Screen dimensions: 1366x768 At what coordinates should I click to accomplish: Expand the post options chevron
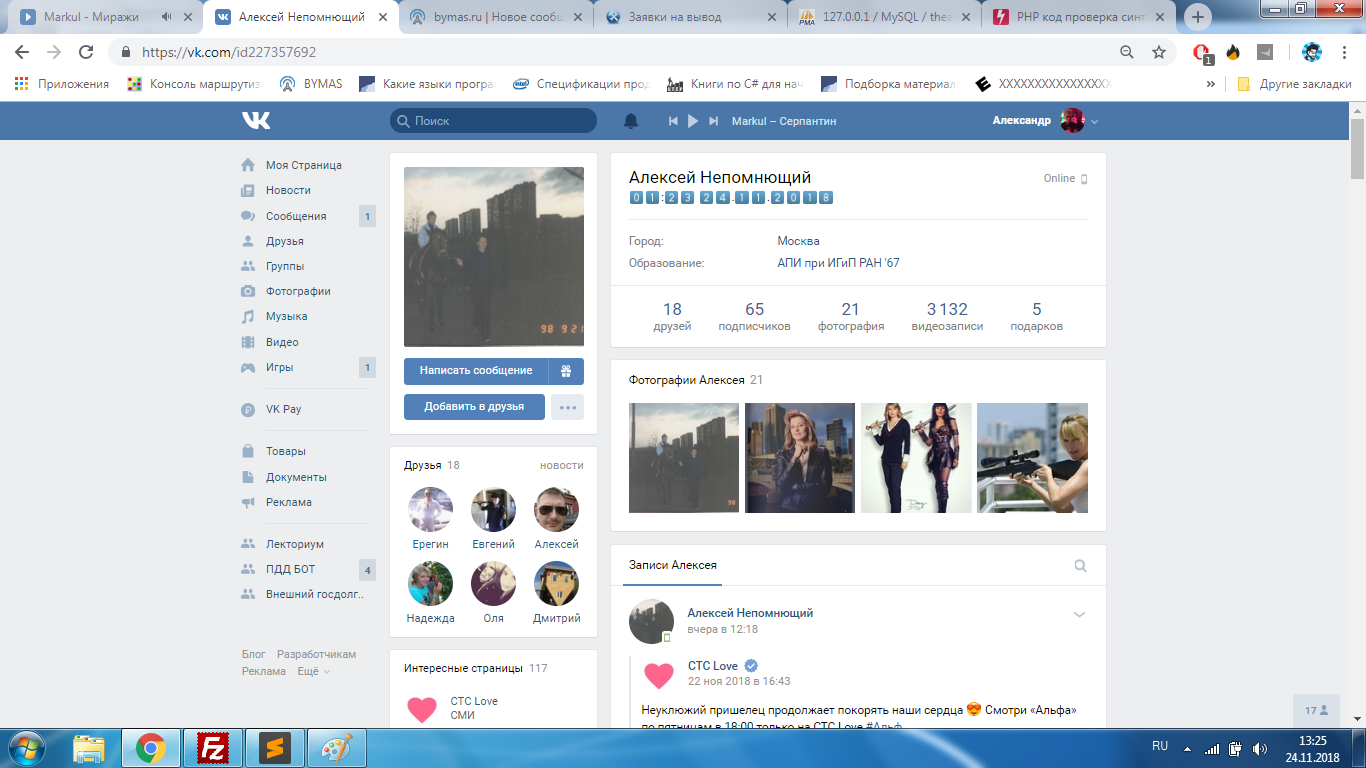(x=1079, y=614)
